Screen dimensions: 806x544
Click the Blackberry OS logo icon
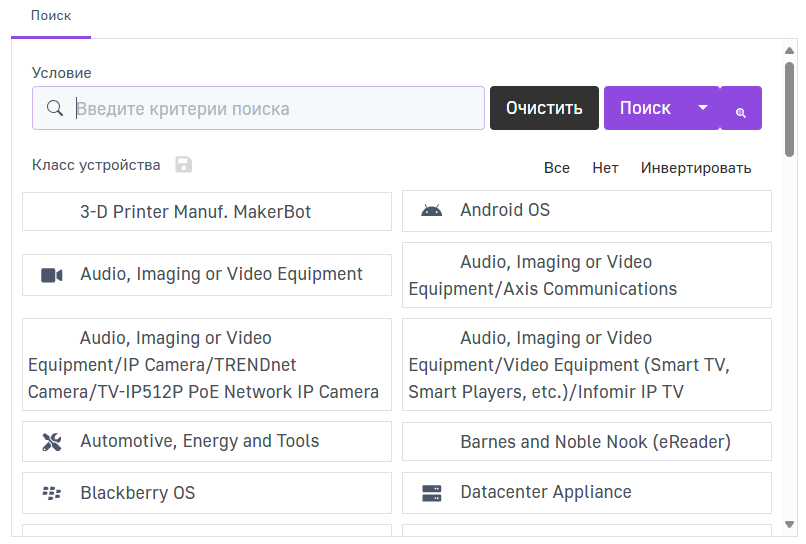[x=52, y=493]
